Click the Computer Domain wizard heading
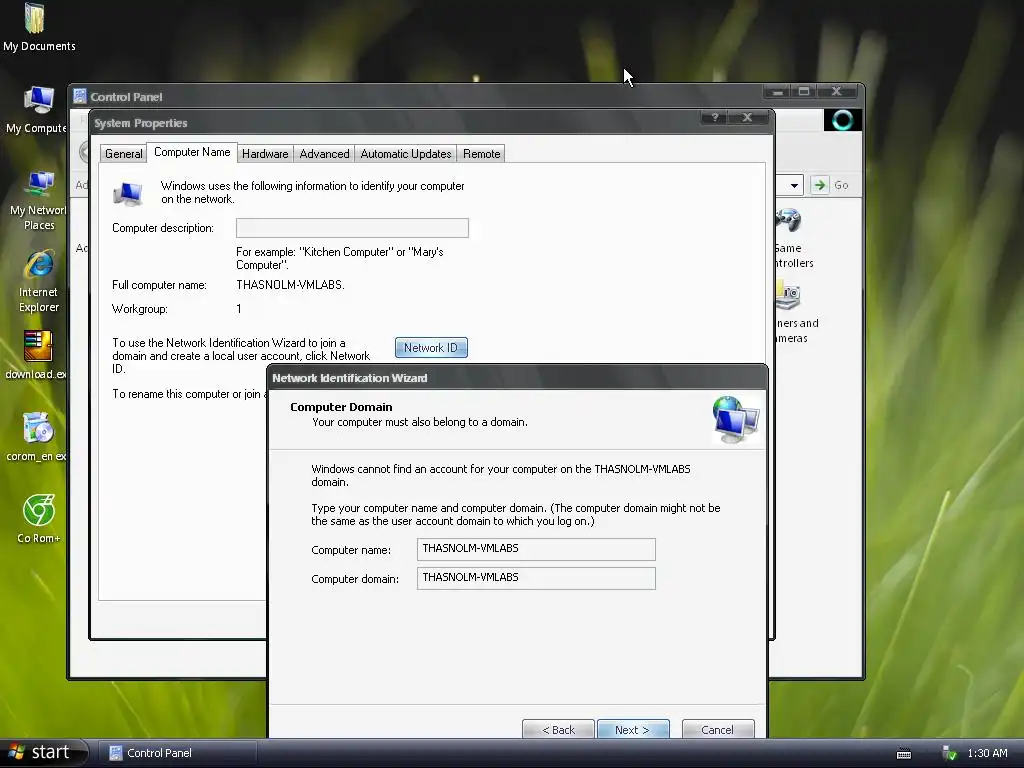 pyautogui.click(x=341, y=407)
